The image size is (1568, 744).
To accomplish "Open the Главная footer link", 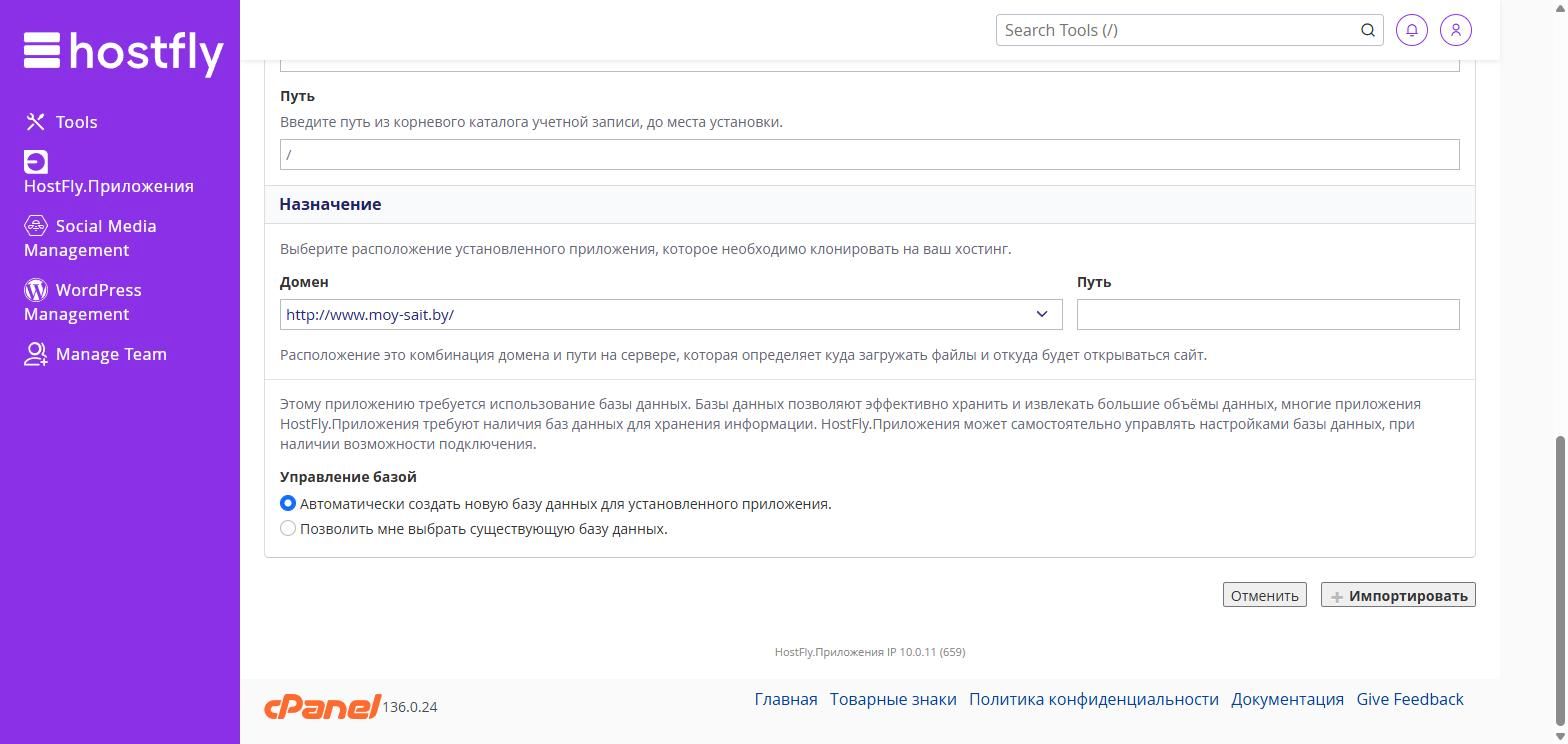I will 786,699.
